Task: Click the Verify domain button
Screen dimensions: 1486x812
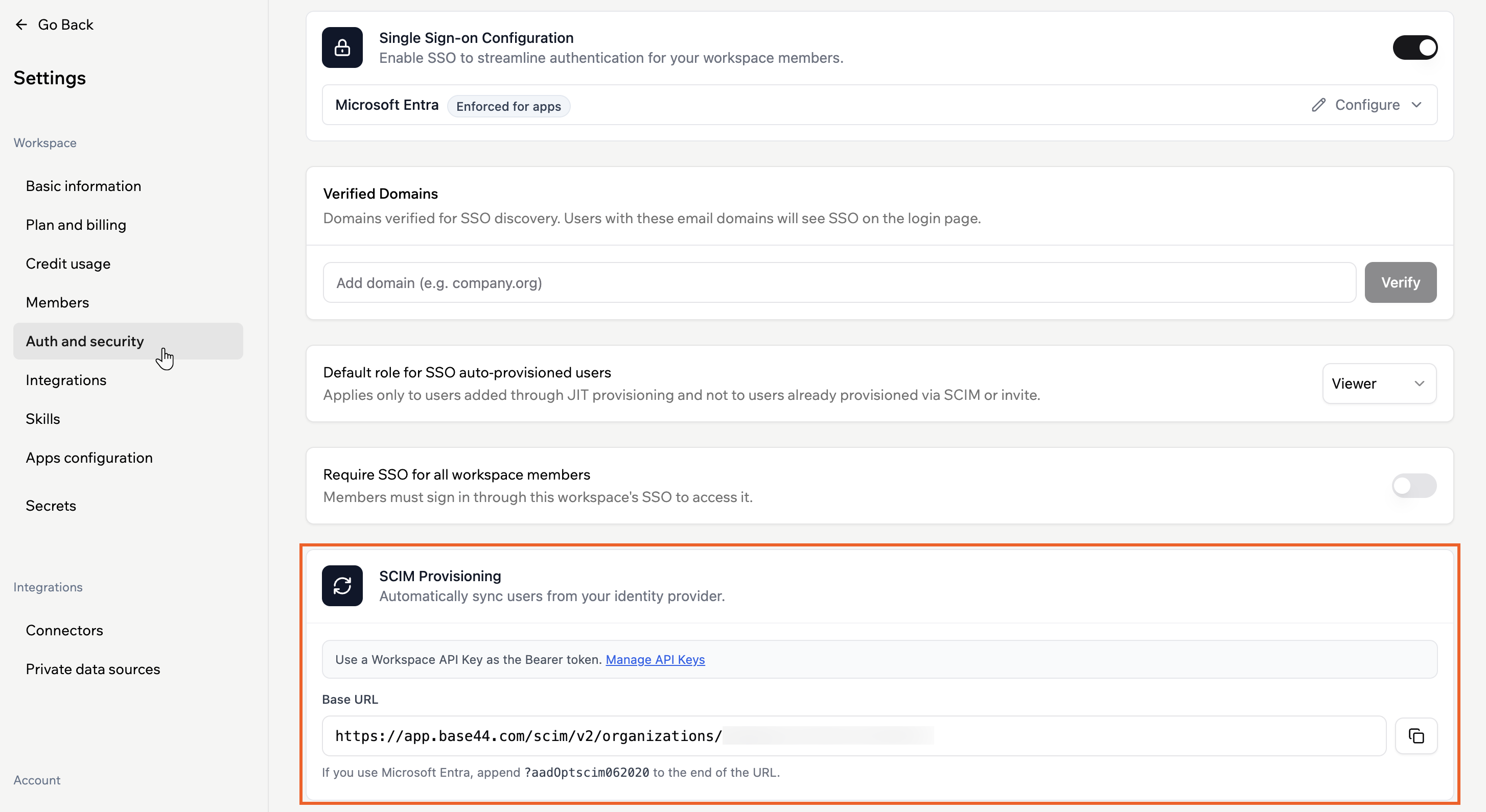Action: coord(1400,282)
